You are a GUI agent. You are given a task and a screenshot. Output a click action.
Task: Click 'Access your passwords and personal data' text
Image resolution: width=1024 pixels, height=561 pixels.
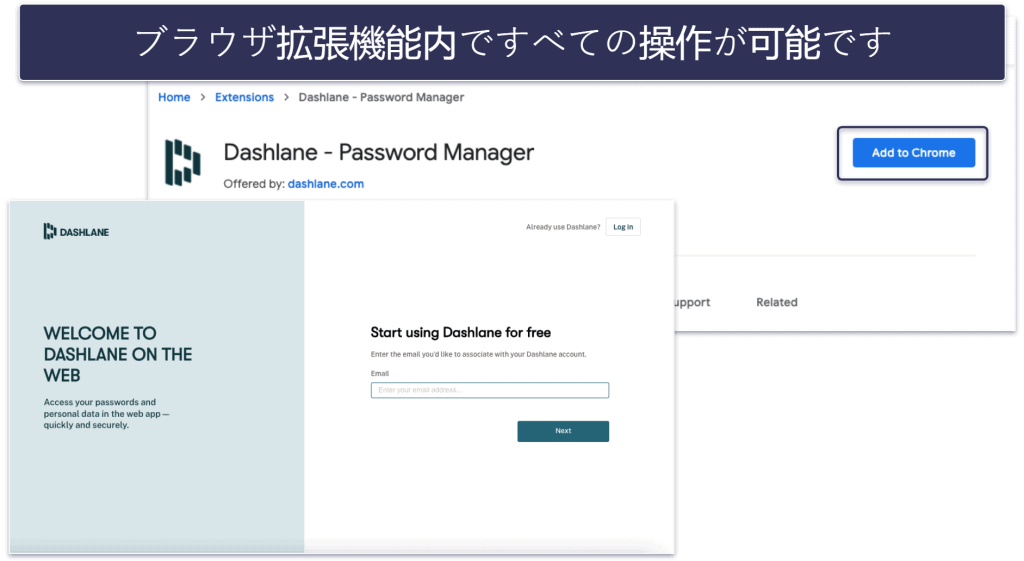pyautogui.click(x=106, y=413)
